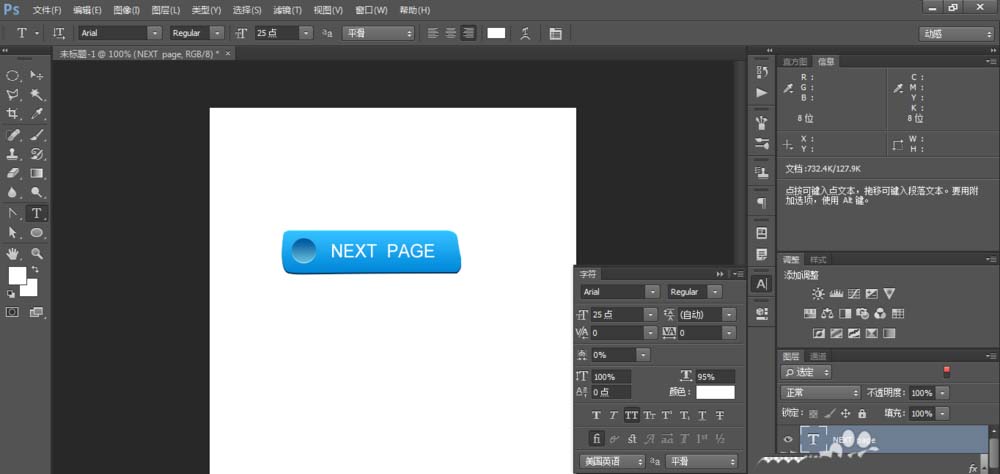The image size is (1000, 474).
Task: Switch to the 直方图 tab
Action: tap(795, 61)
